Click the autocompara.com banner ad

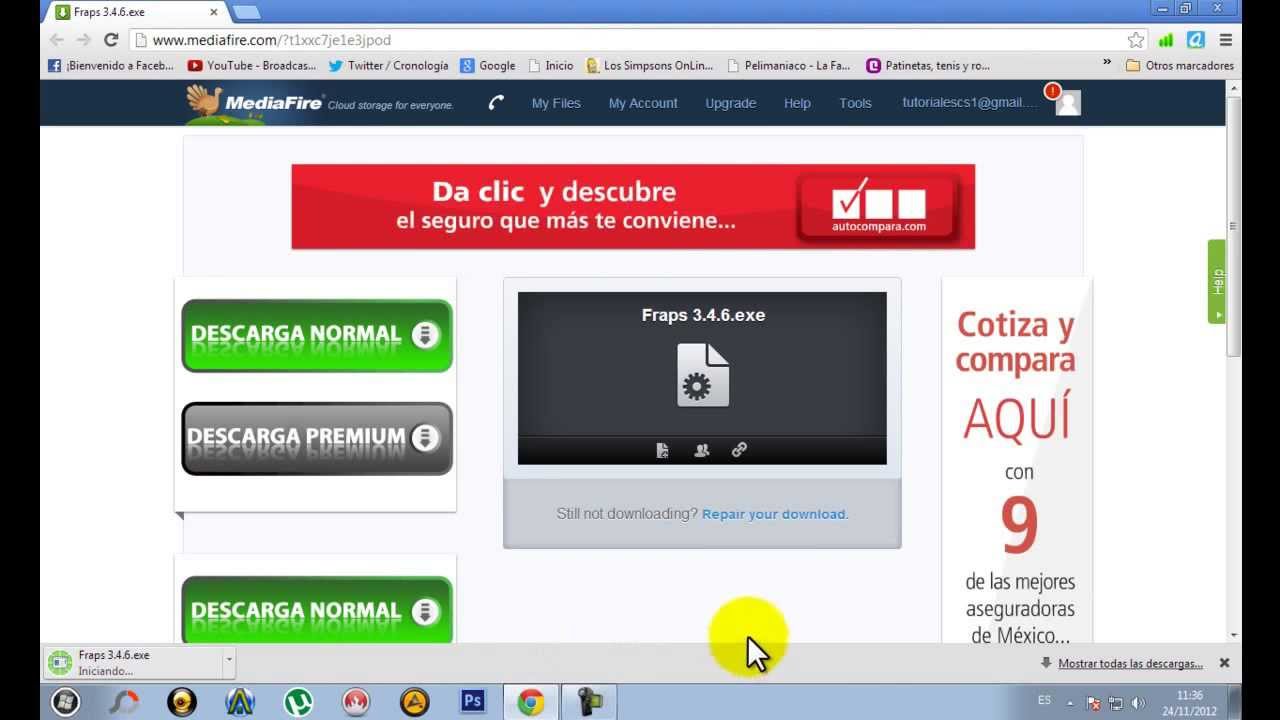[633, 207]
